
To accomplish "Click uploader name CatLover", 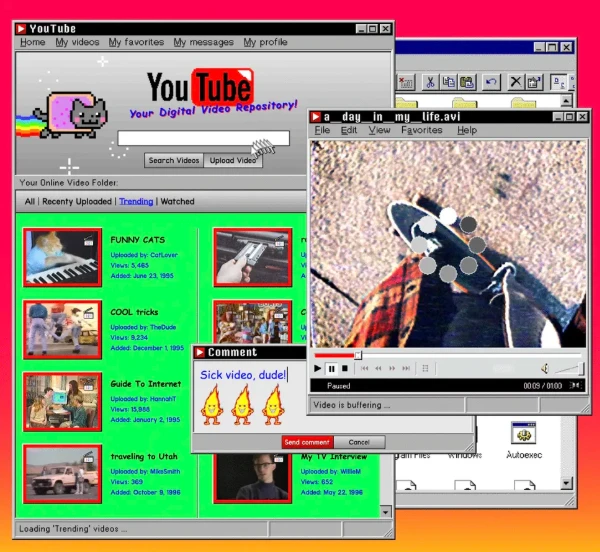I will pos(164,255).
